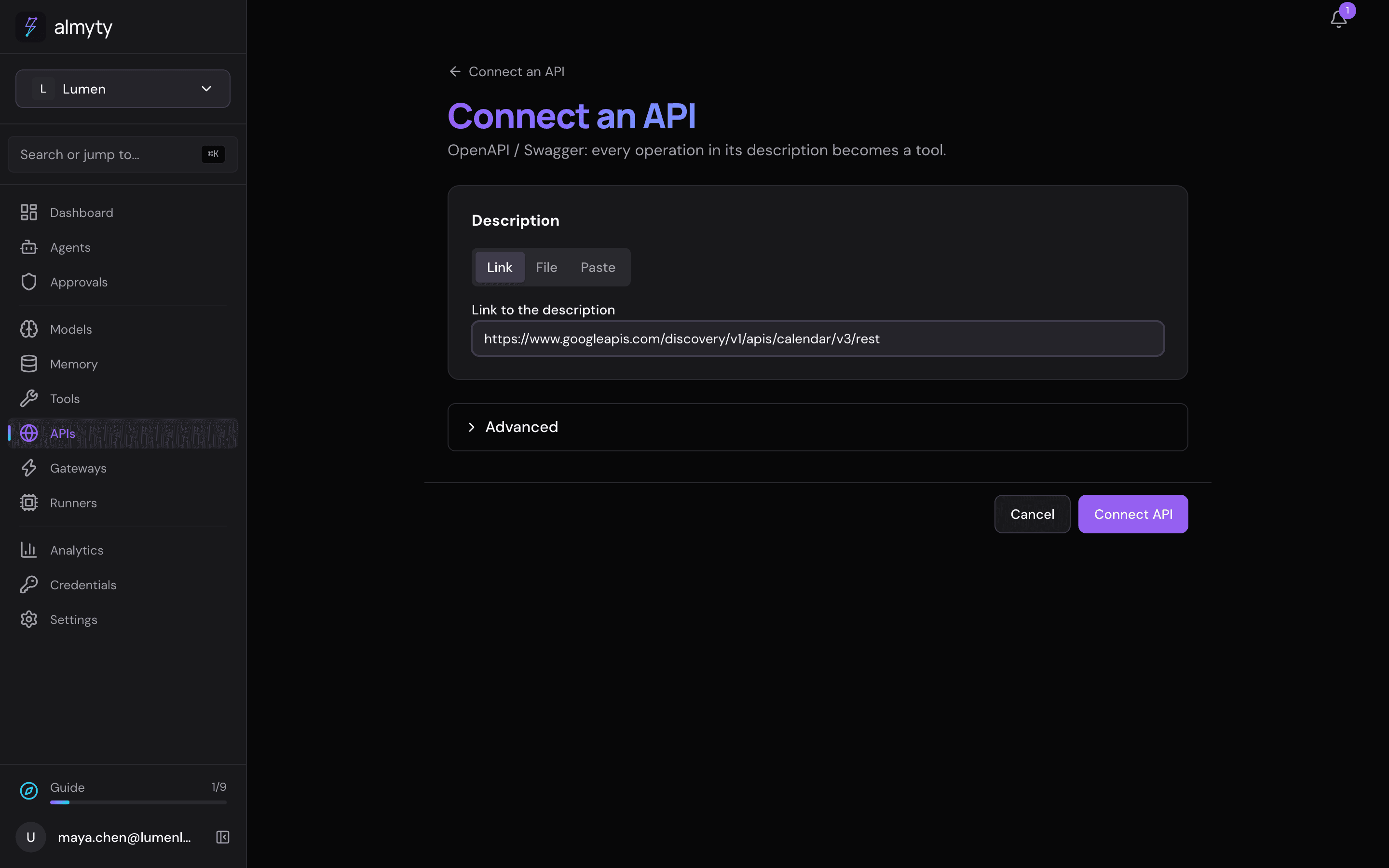Open Gateways via lightning bolt icon

(29, 468)
